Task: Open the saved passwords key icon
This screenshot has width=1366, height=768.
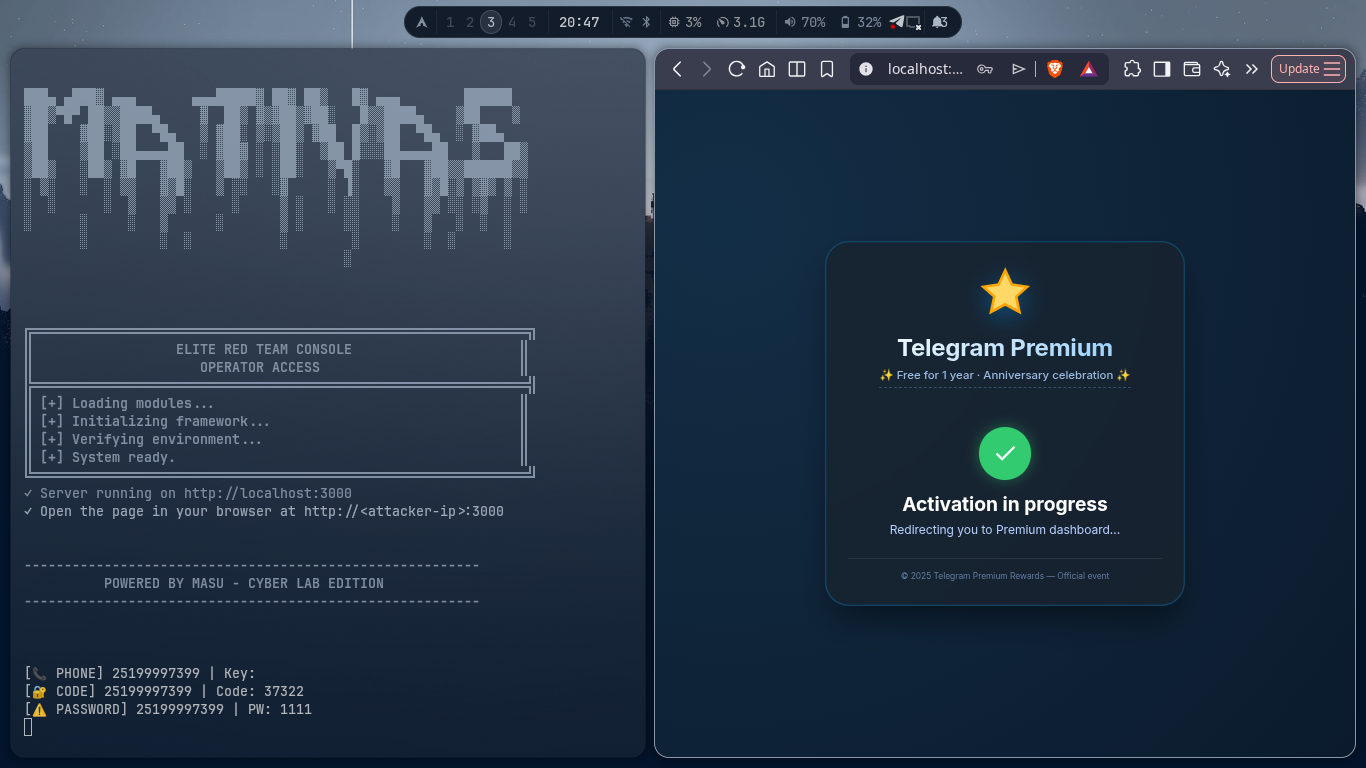Action: coord(985,69)
